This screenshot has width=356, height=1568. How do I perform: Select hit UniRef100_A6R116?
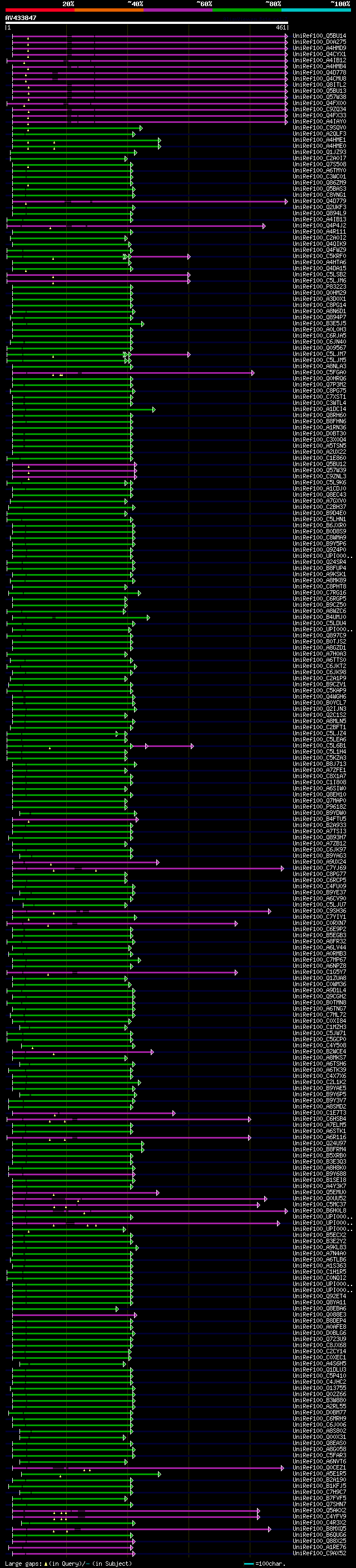tap(319, 1137)
